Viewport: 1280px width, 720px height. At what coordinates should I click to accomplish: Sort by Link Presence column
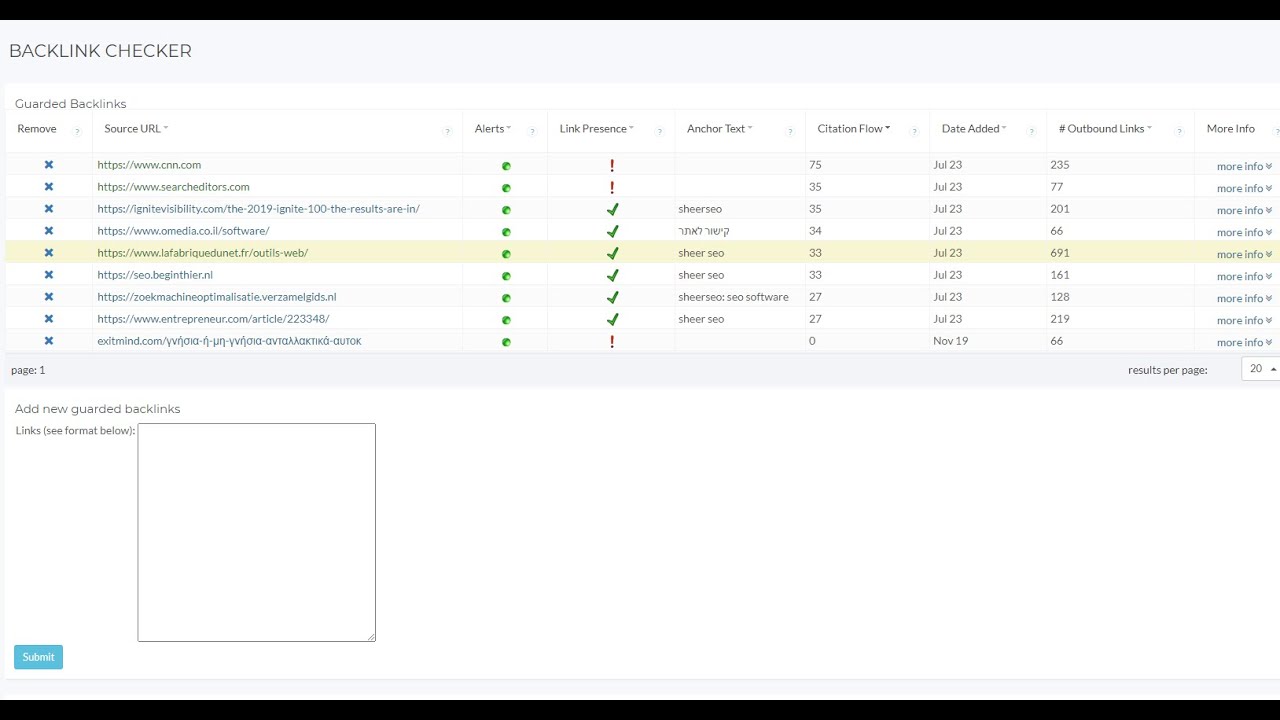click(x=597, y=129)
